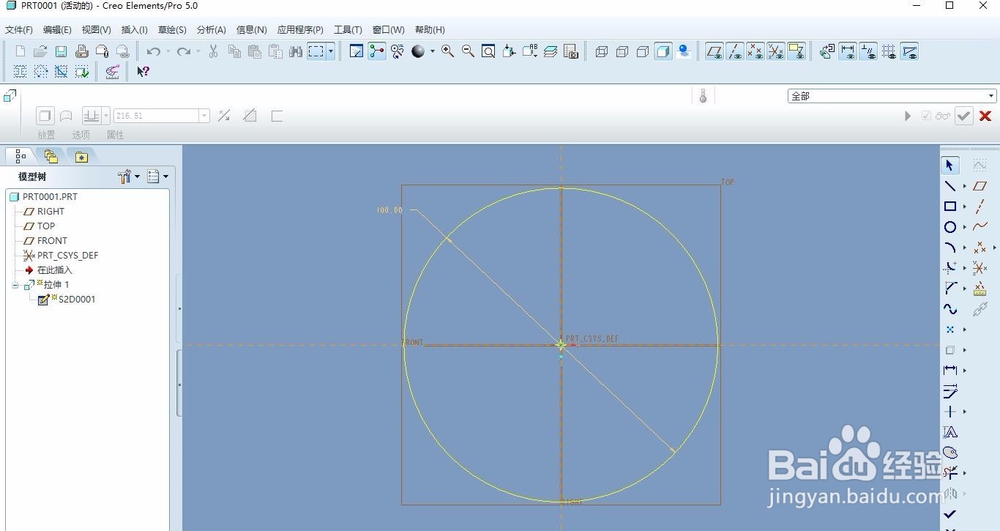Toggle sketch grid display
This screenshot has height=531, width=1000.
click(889, 52)
